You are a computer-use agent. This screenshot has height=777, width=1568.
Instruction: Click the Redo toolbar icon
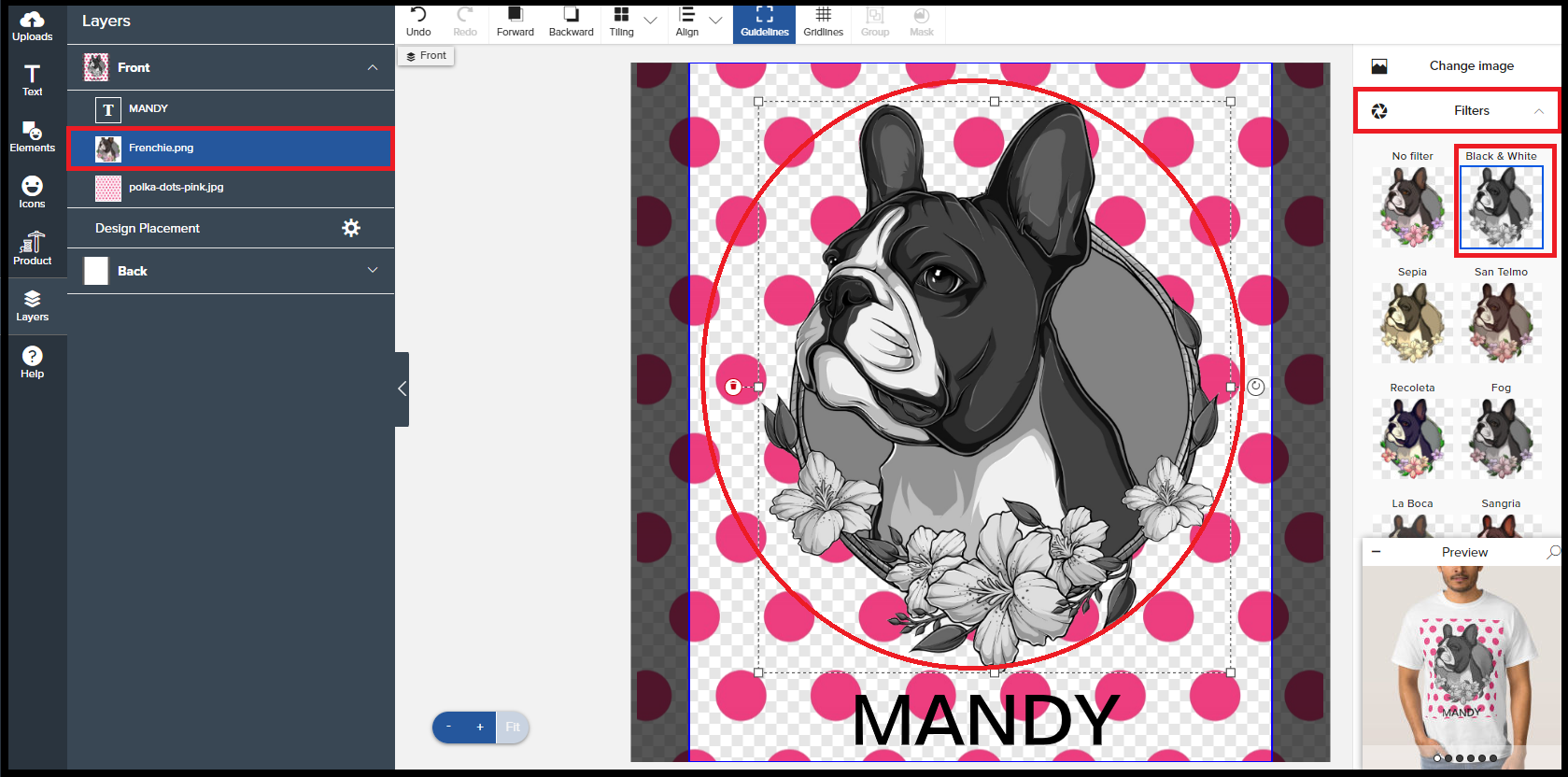pyautogui.click(x=465, y=21)
